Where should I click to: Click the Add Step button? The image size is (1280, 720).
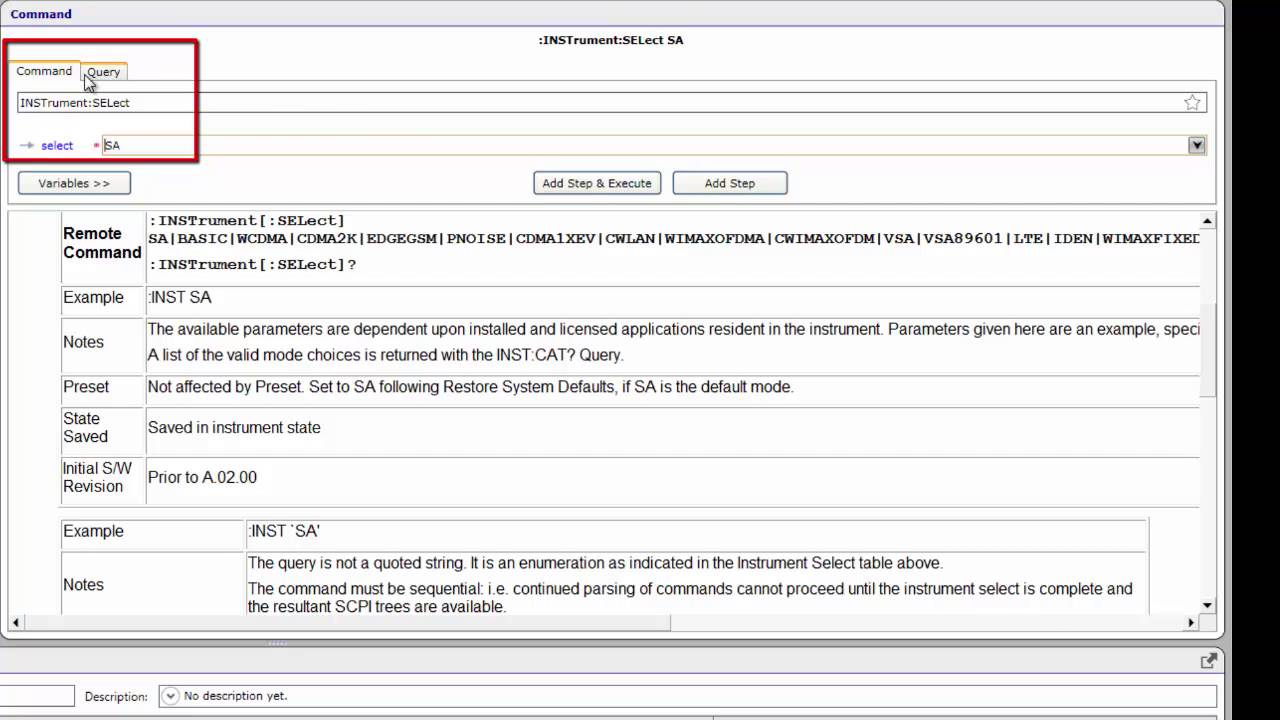(x=730, y=183)
